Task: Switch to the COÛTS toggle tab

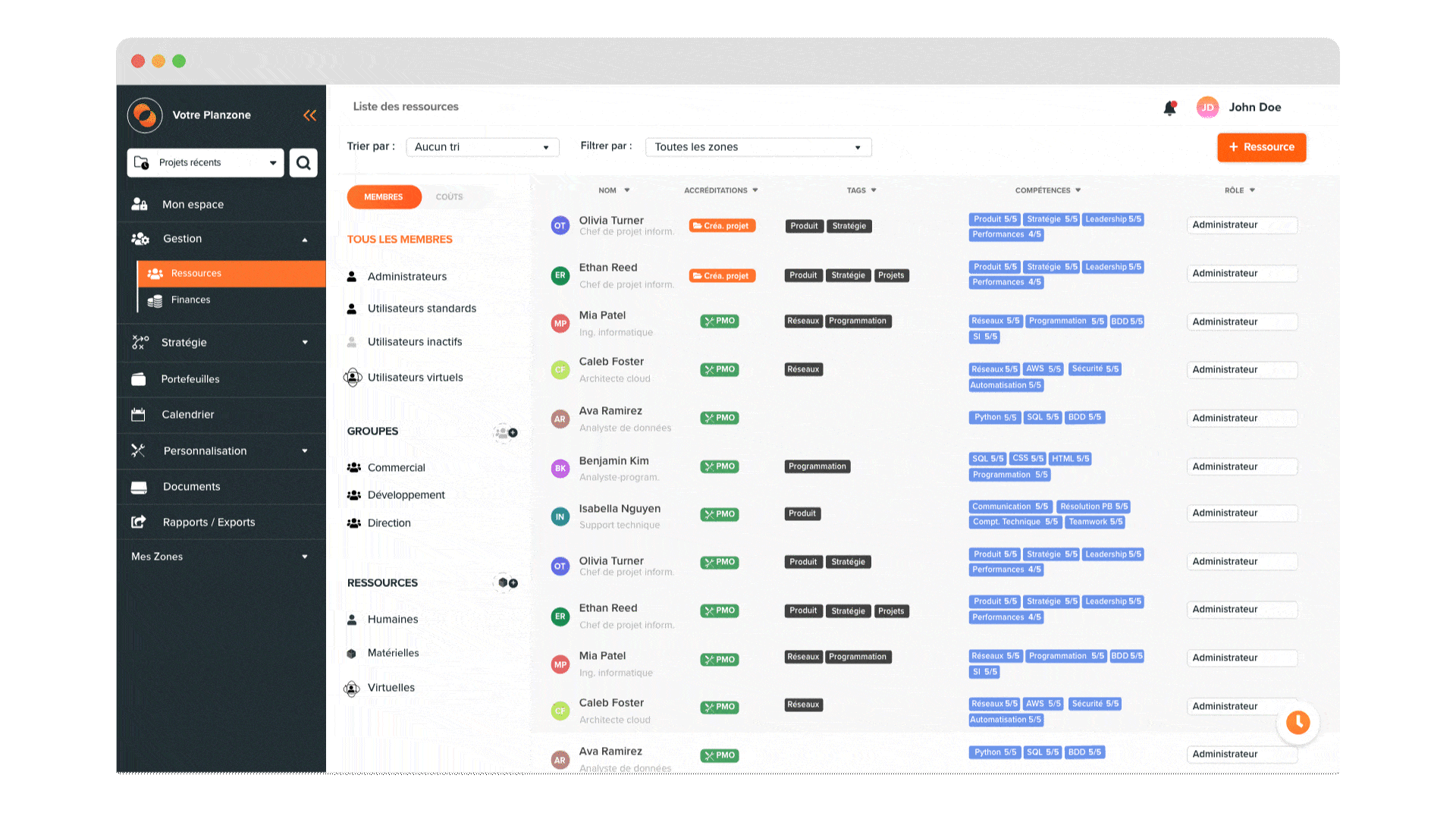Action: 449,197
